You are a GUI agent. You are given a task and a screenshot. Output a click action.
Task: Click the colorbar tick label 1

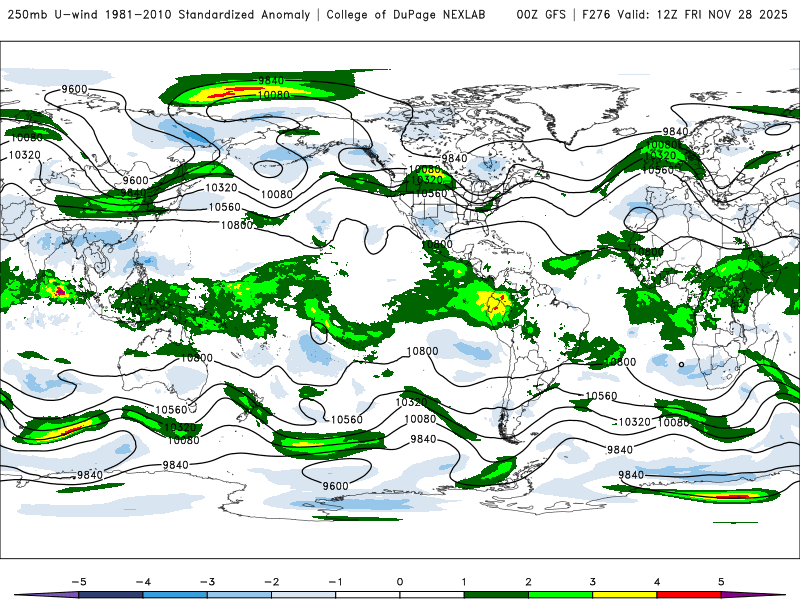point(464,582)
